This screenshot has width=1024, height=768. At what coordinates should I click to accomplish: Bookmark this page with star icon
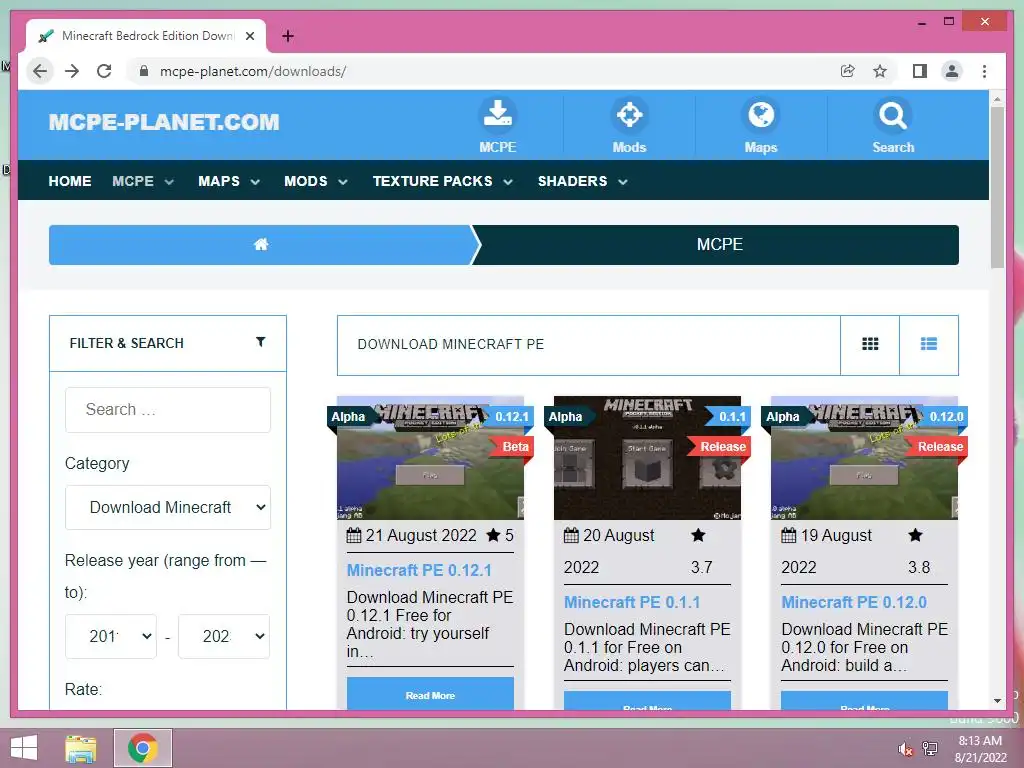pyautogui.click(x=880, y=71)
